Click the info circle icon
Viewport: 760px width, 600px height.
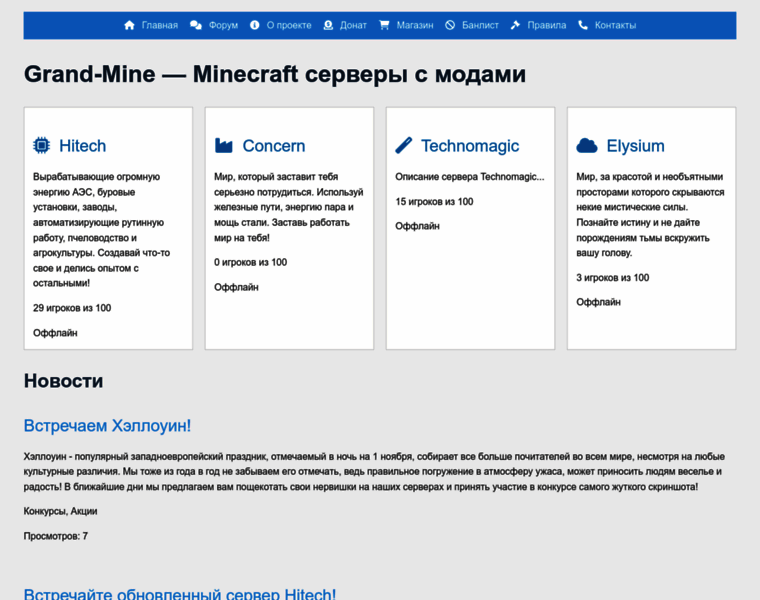(x=254, y=25)
